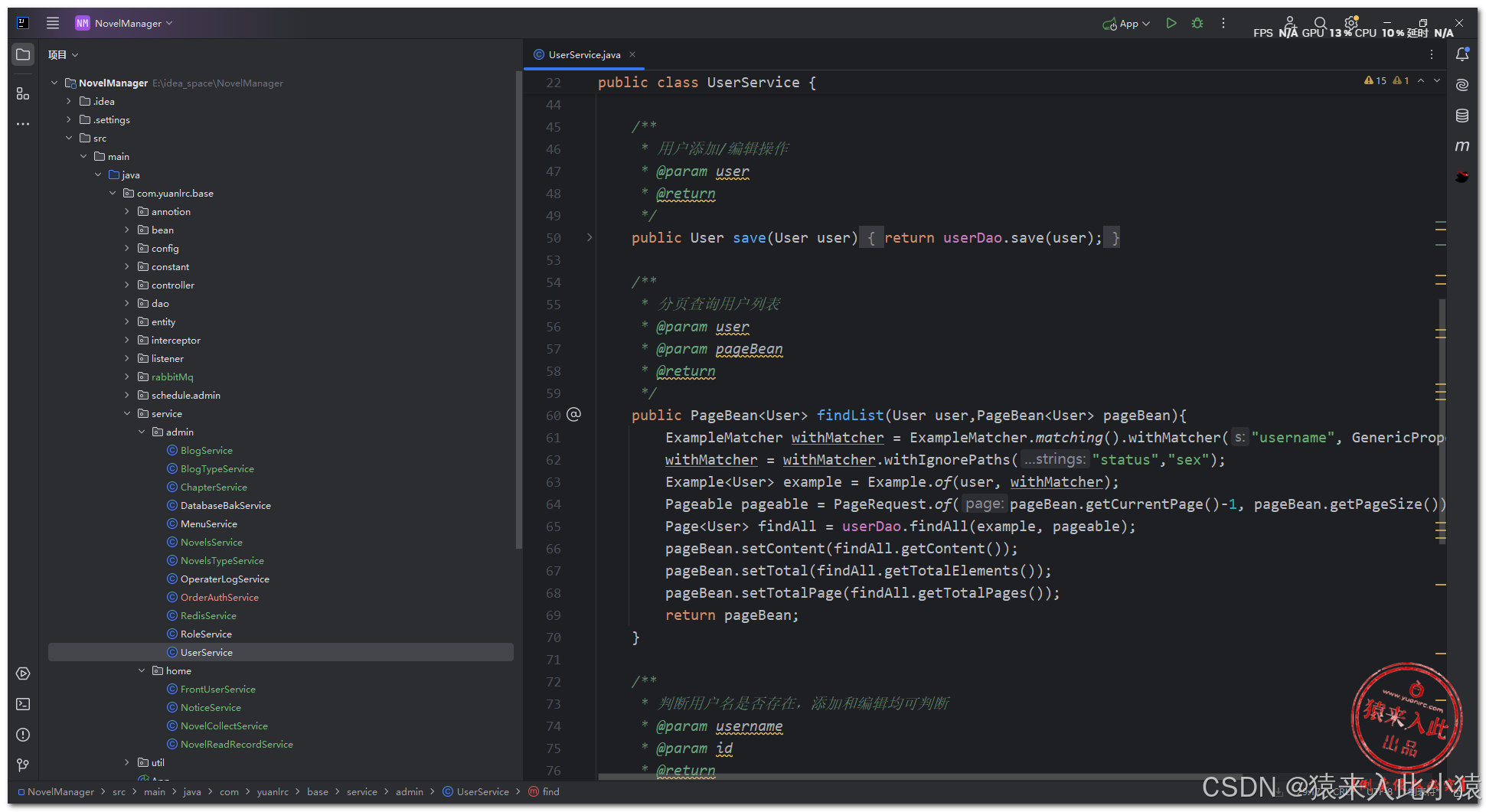This screenshot has height=812, width=1486.
Task: Open IDE settings gear icon
Action: coord(1351,23)
